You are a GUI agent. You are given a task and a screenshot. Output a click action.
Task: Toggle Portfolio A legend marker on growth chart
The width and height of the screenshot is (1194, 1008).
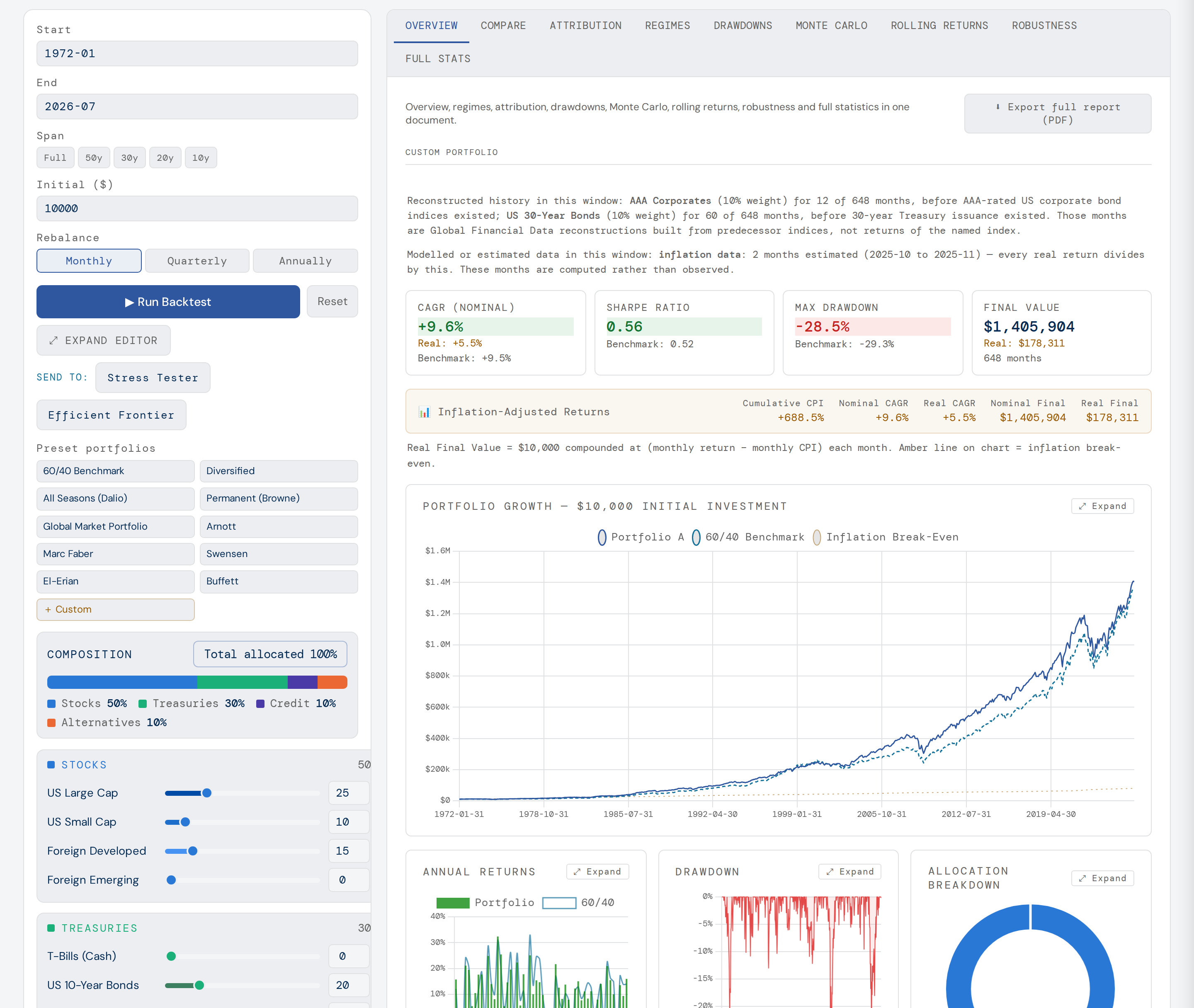click(602, 537)
